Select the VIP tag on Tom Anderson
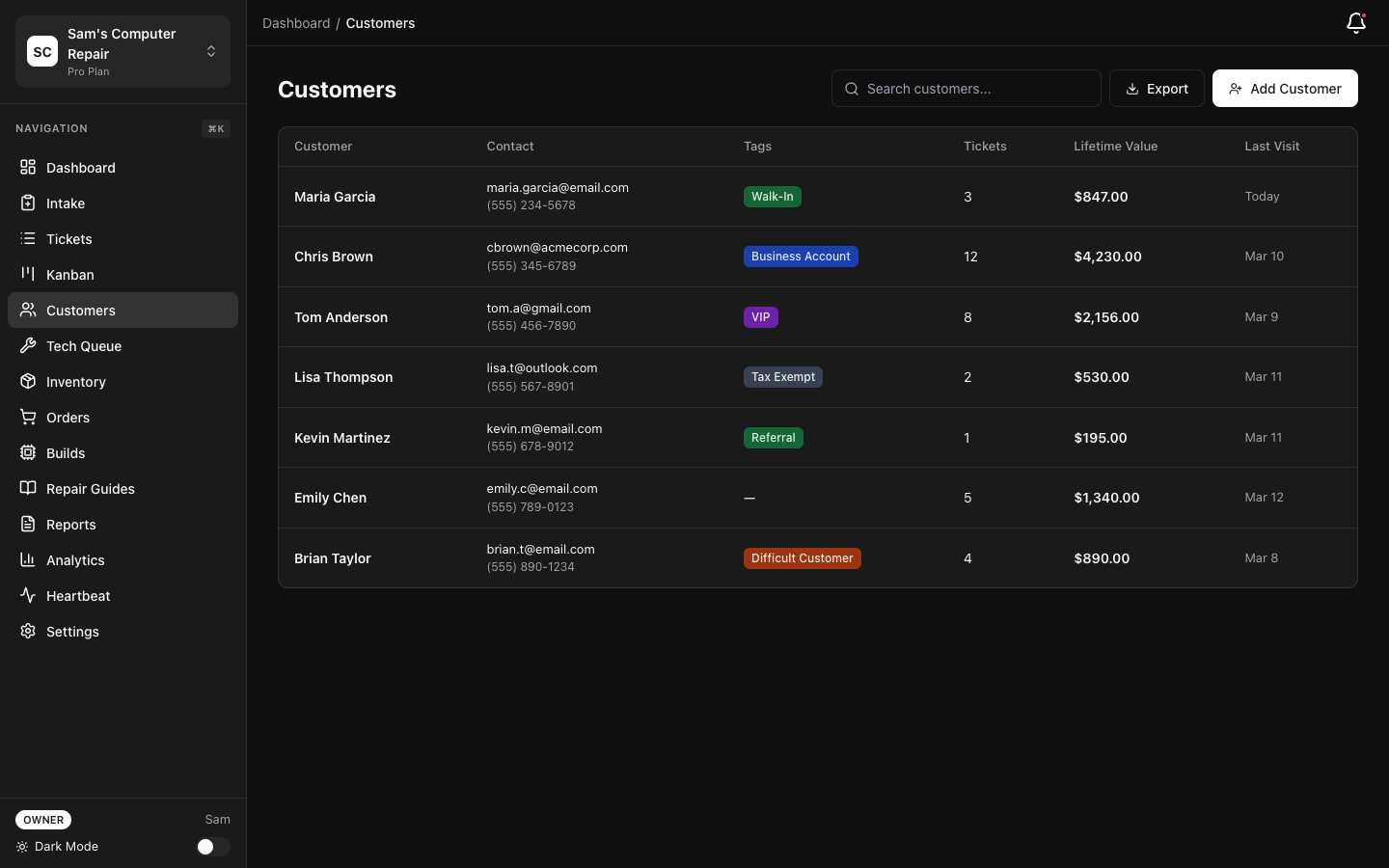1389x868 pixels. click(761, 316)
